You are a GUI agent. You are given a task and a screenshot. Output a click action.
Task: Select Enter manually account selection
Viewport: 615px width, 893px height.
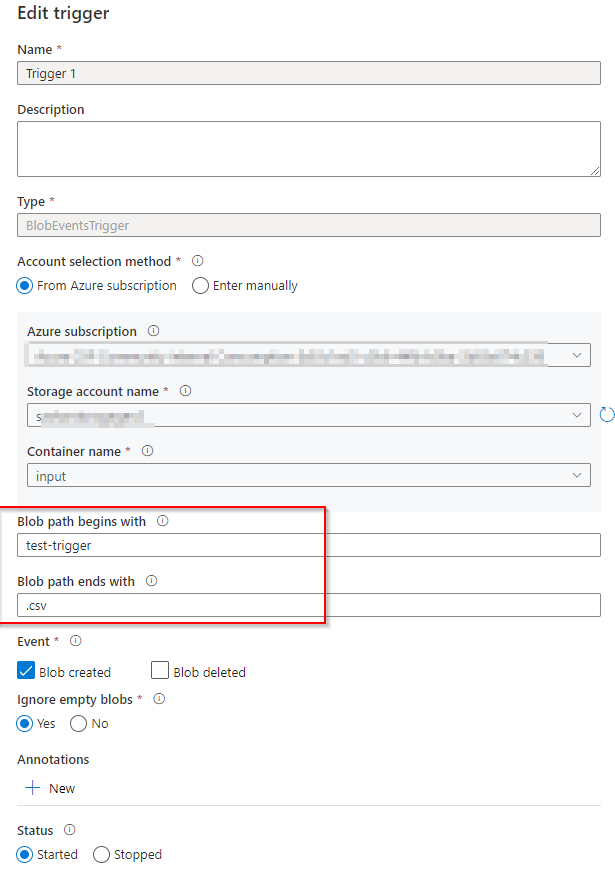(x=200, y=285)
